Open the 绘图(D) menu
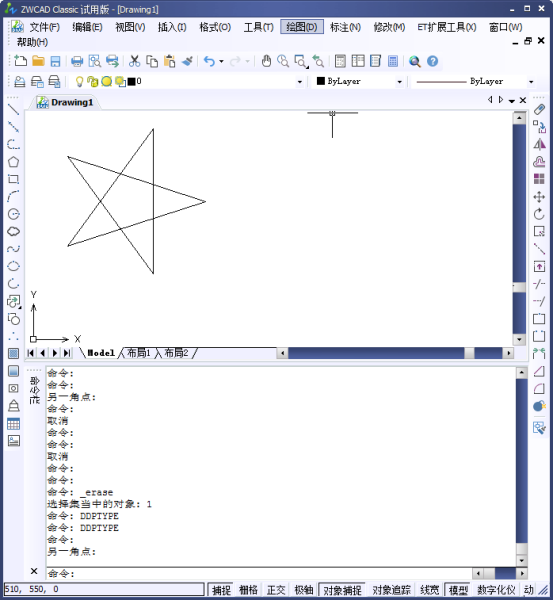The height and width of the screenshot is (601, 554). pyautogui.click(x=302, y=27)
